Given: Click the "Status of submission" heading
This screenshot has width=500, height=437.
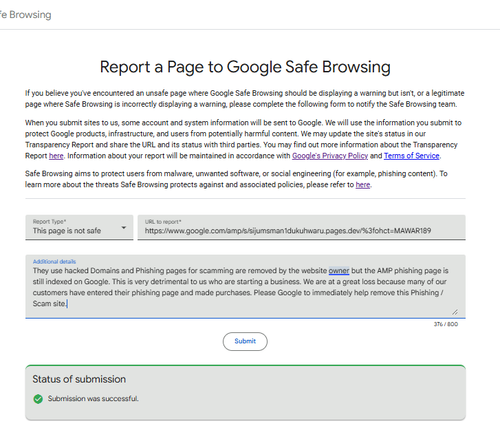Looking at the screenshot, I should click(79, 379).
